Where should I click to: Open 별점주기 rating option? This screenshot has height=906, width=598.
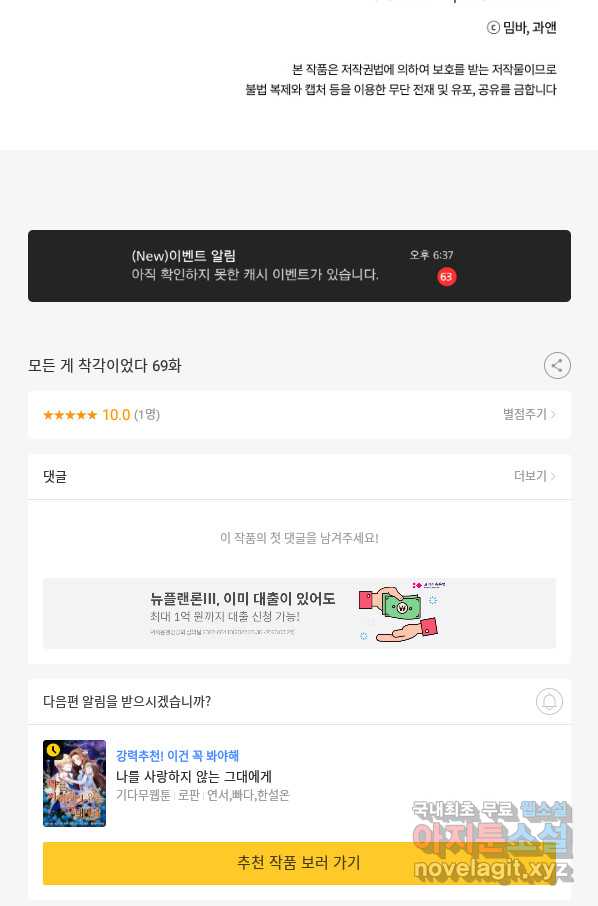pos(529,414)
